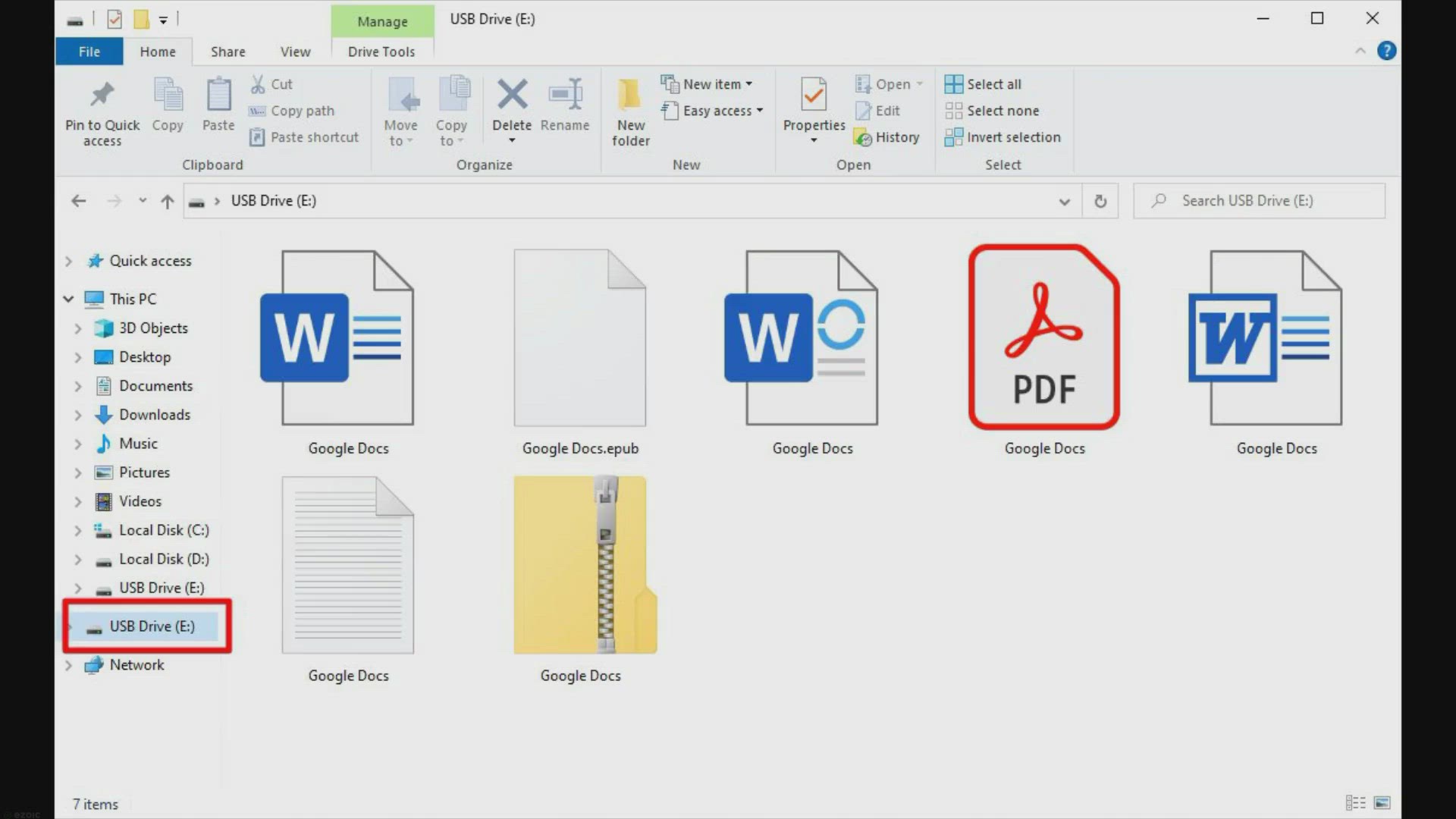This screenshot has width=1456, height=819.
Task: Switch to the View ribbon tab
Action: [295, 52]
